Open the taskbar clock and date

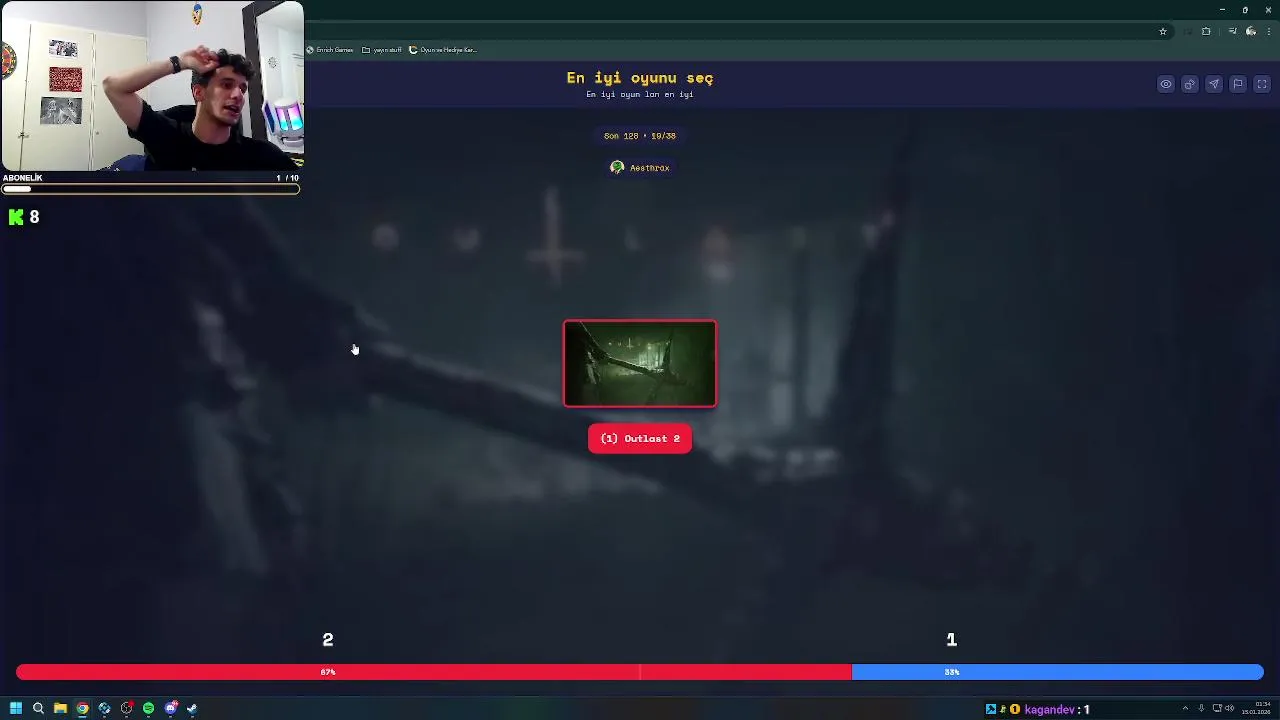pyautogui.click(x=1256, y=709)
